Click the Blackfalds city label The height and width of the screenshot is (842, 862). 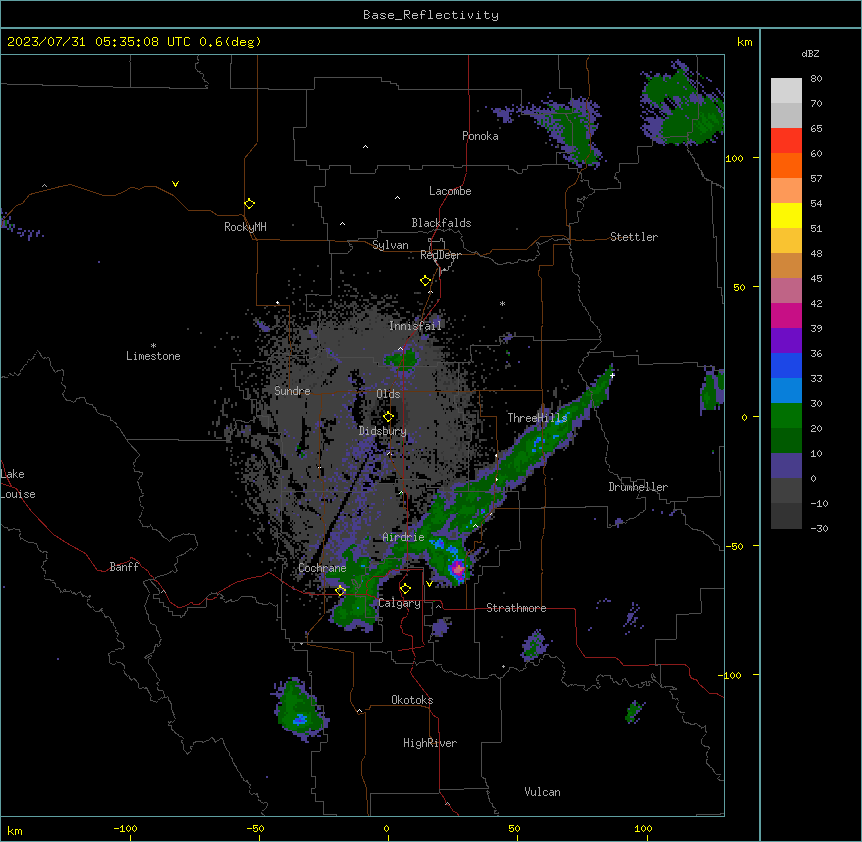tap(441, 223)
